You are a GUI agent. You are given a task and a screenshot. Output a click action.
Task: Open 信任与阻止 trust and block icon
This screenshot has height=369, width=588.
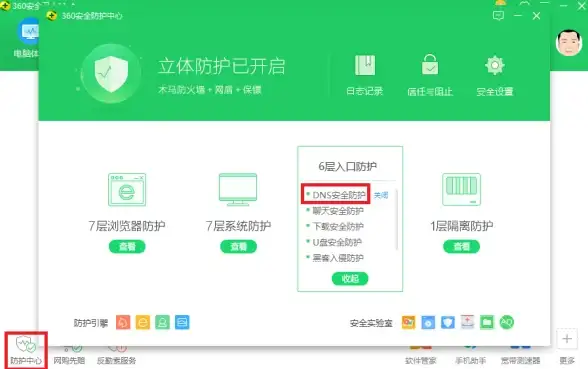coord(430,65)
